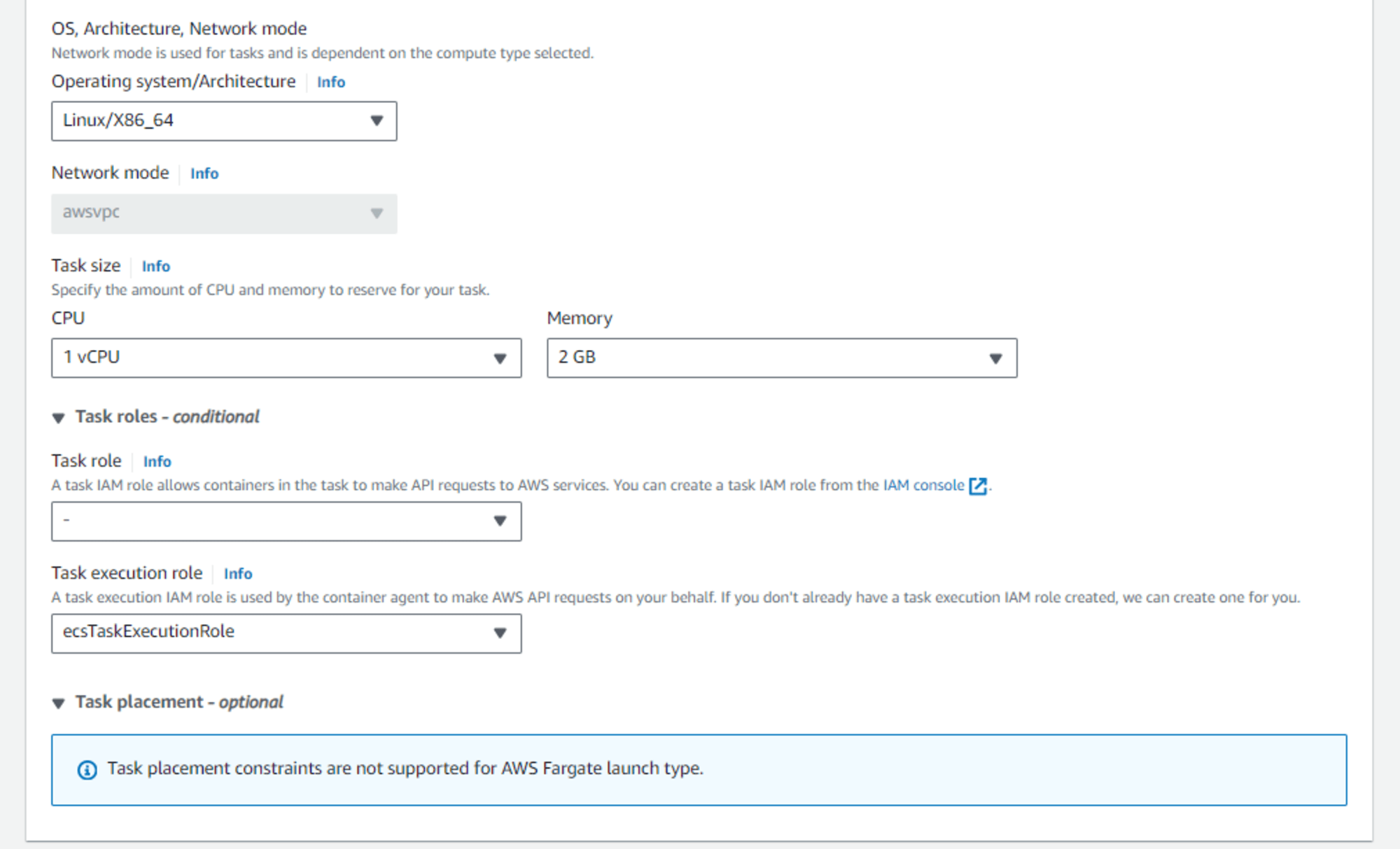This screenshot has height=849, width=1400.
Task: Click the arrow in Task execution role dropdown
Action: click(500, 633)
